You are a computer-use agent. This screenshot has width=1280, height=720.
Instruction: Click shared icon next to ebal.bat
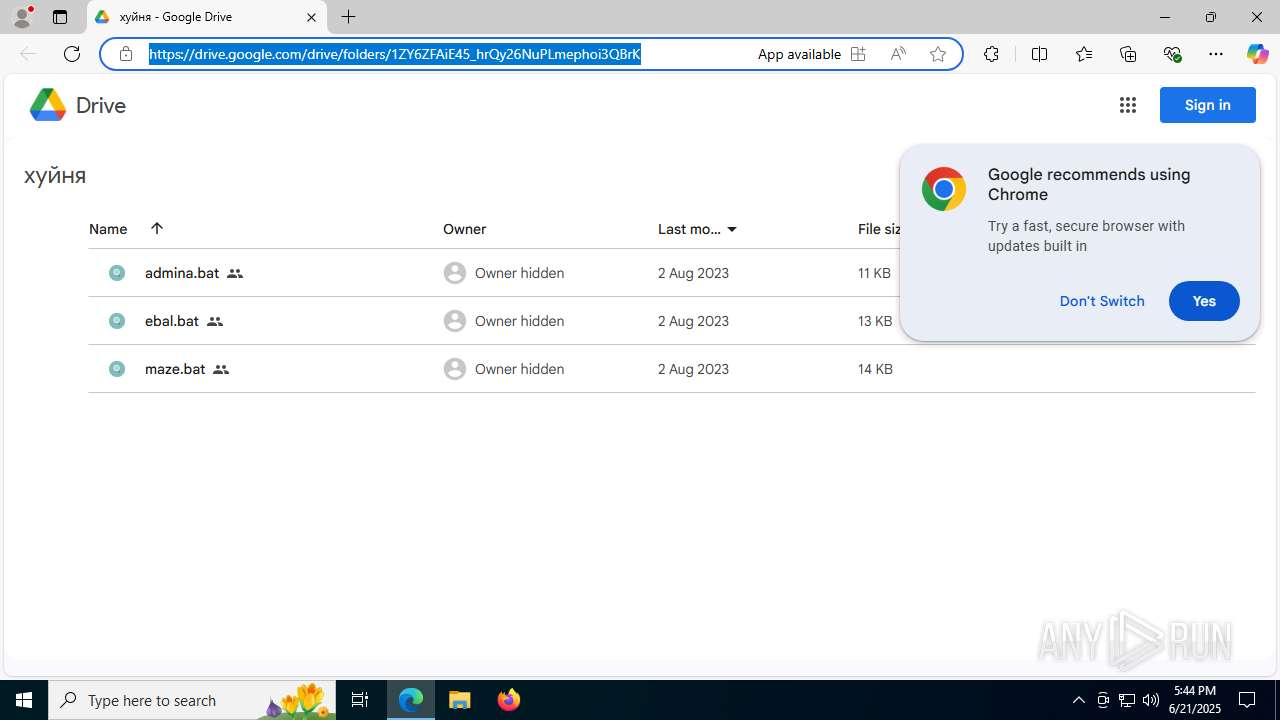[x=215, y=321]
